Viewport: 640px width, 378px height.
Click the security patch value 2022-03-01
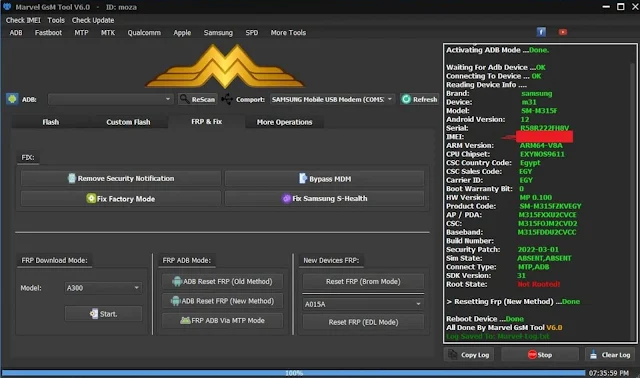538,249
